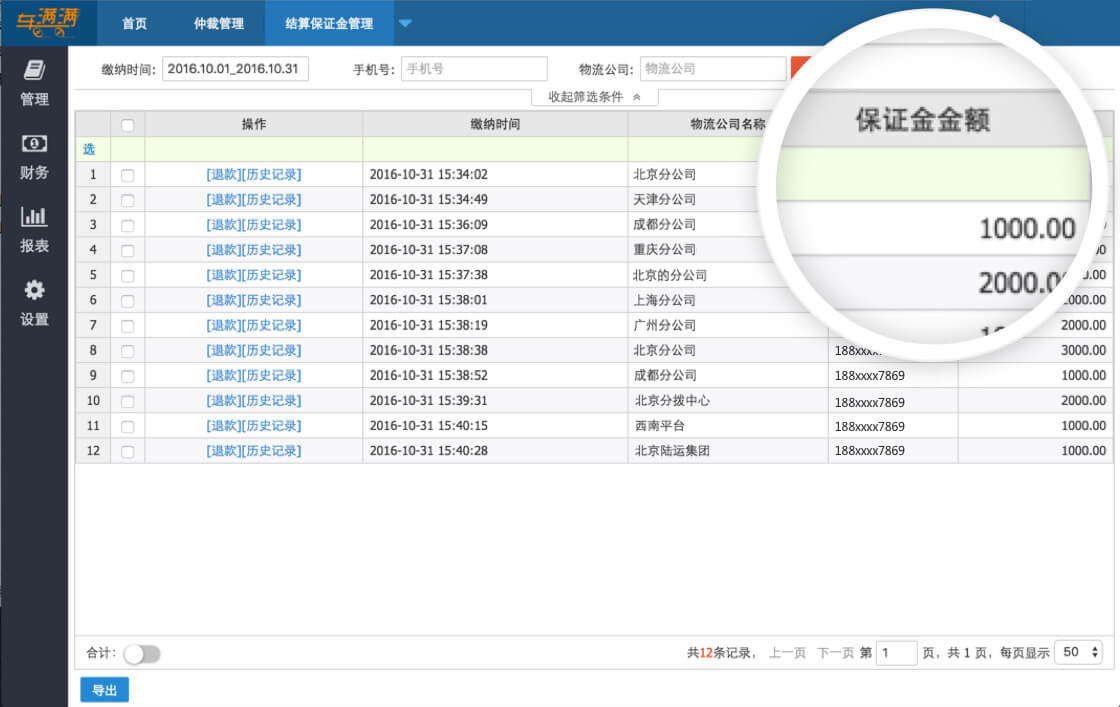Check the select-all checkbox in header
This screenshot has width=1120, height=707.
pyautogui.click(x=127, y=125)
